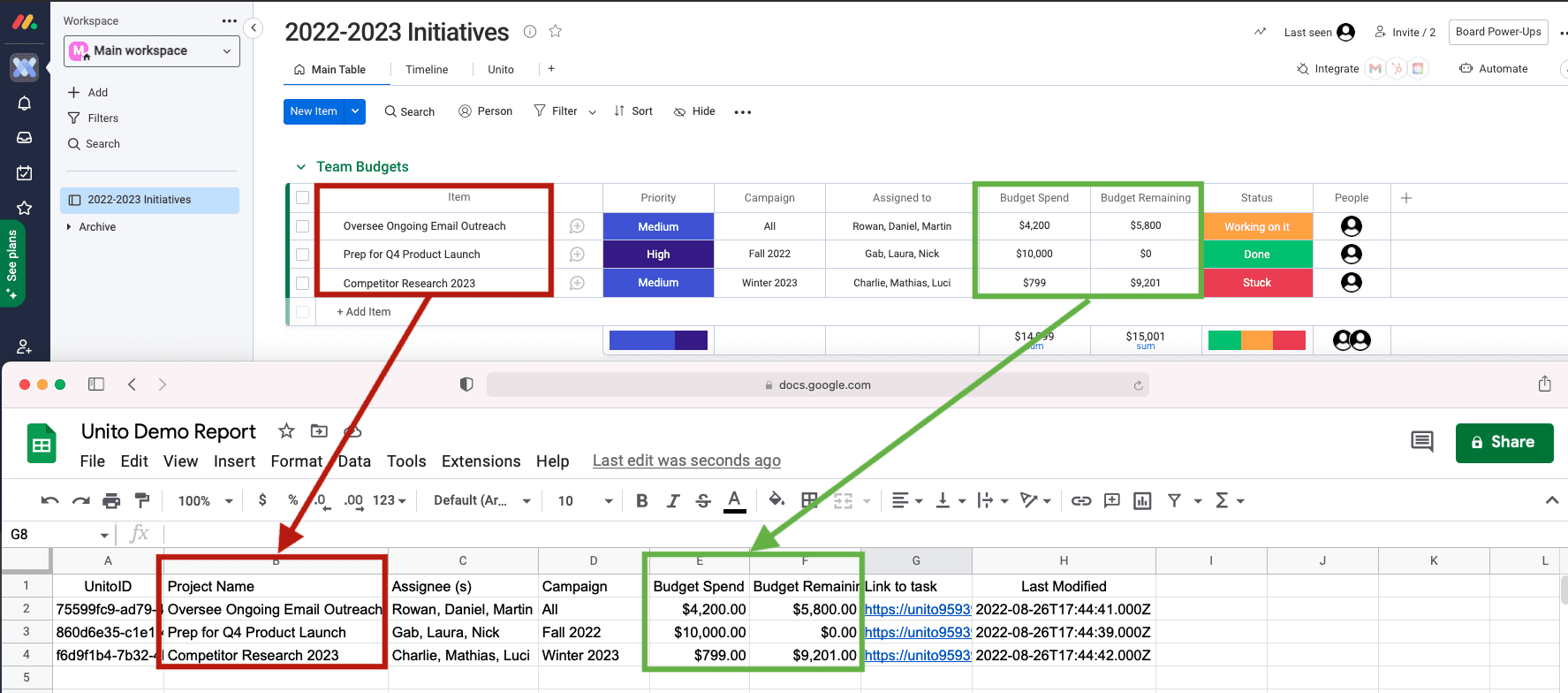Screen dimensions: 1568x693
Task: Open zoom 100% dropdown in Sheets
Action: pyautogui.click(x=206, y=501)
